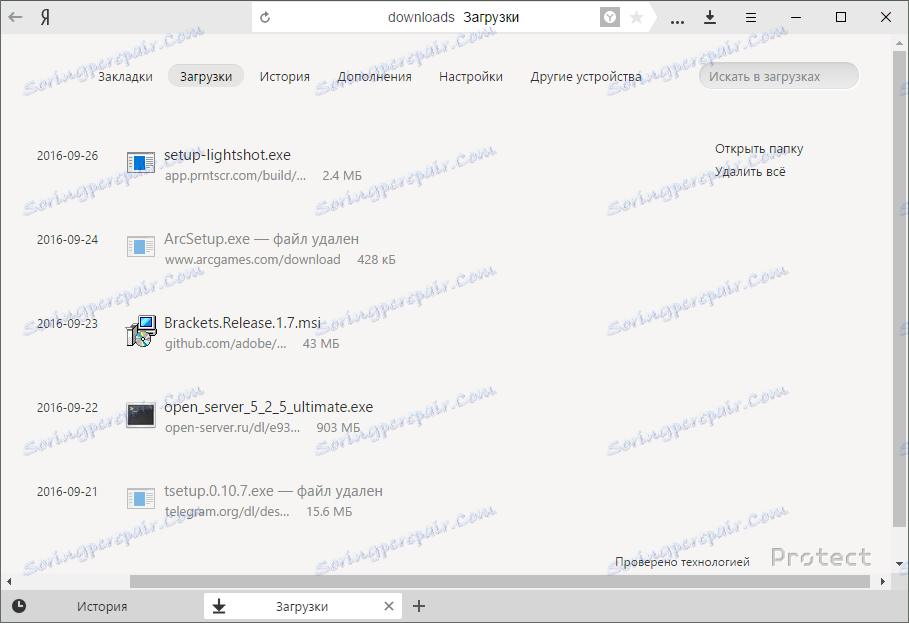Click open-server.ru/dl/e93... source URL
This screenshot has width=909, height=624.
tap(232, 428)
